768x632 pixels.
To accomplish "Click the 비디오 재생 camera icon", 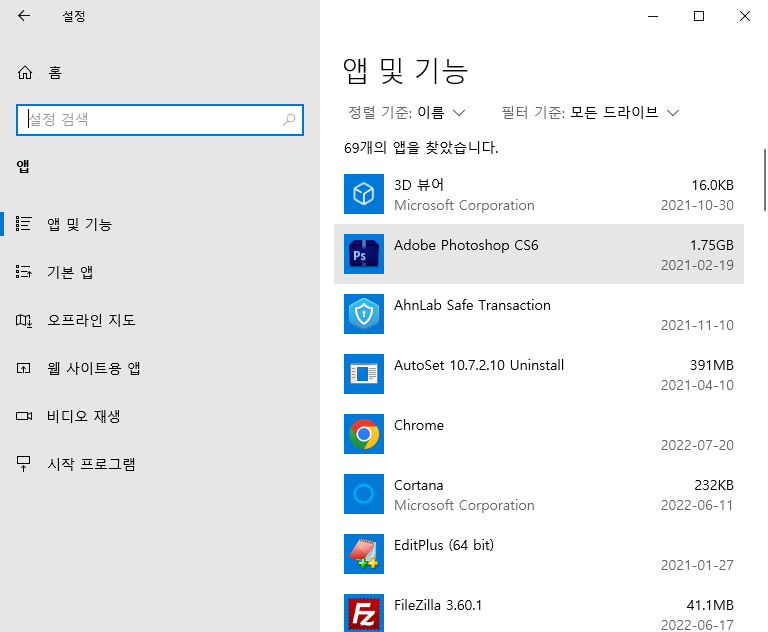I will pyautogui.click(x=24, y=416).
